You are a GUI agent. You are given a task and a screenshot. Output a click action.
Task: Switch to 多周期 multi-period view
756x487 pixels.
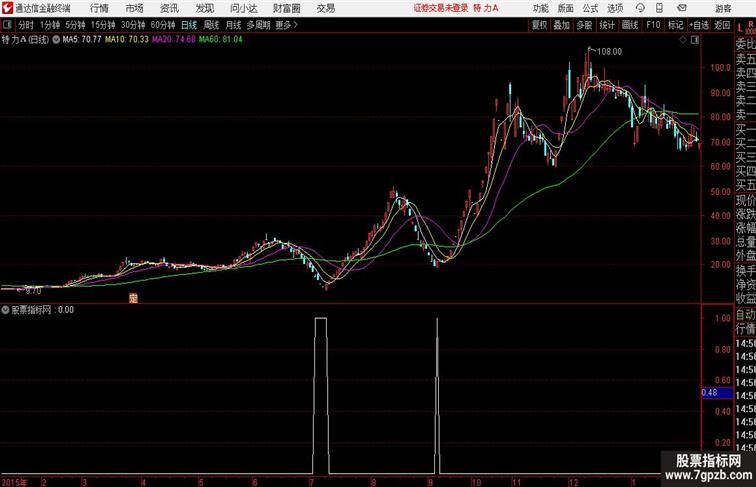259,25
